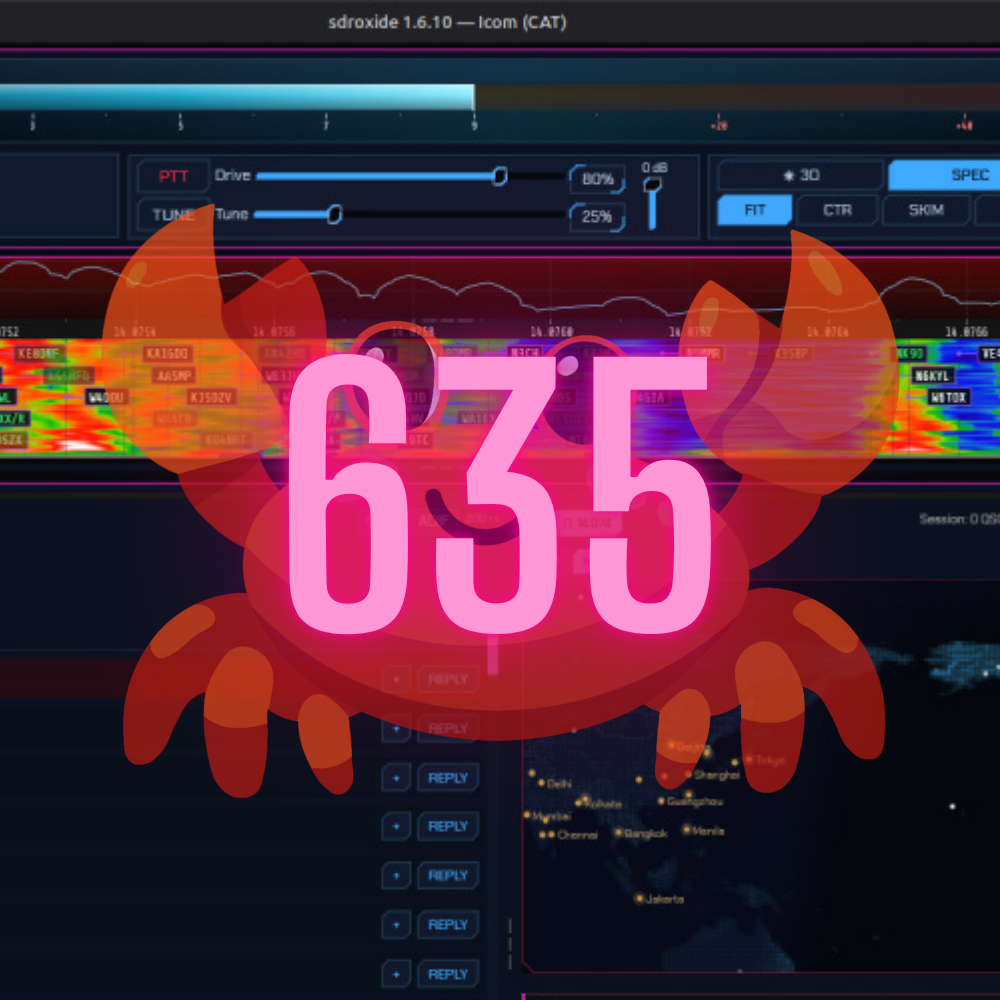The image size is (1000, 1000).
Task: Select the Tune 25% value field
Action: [597, 217]
